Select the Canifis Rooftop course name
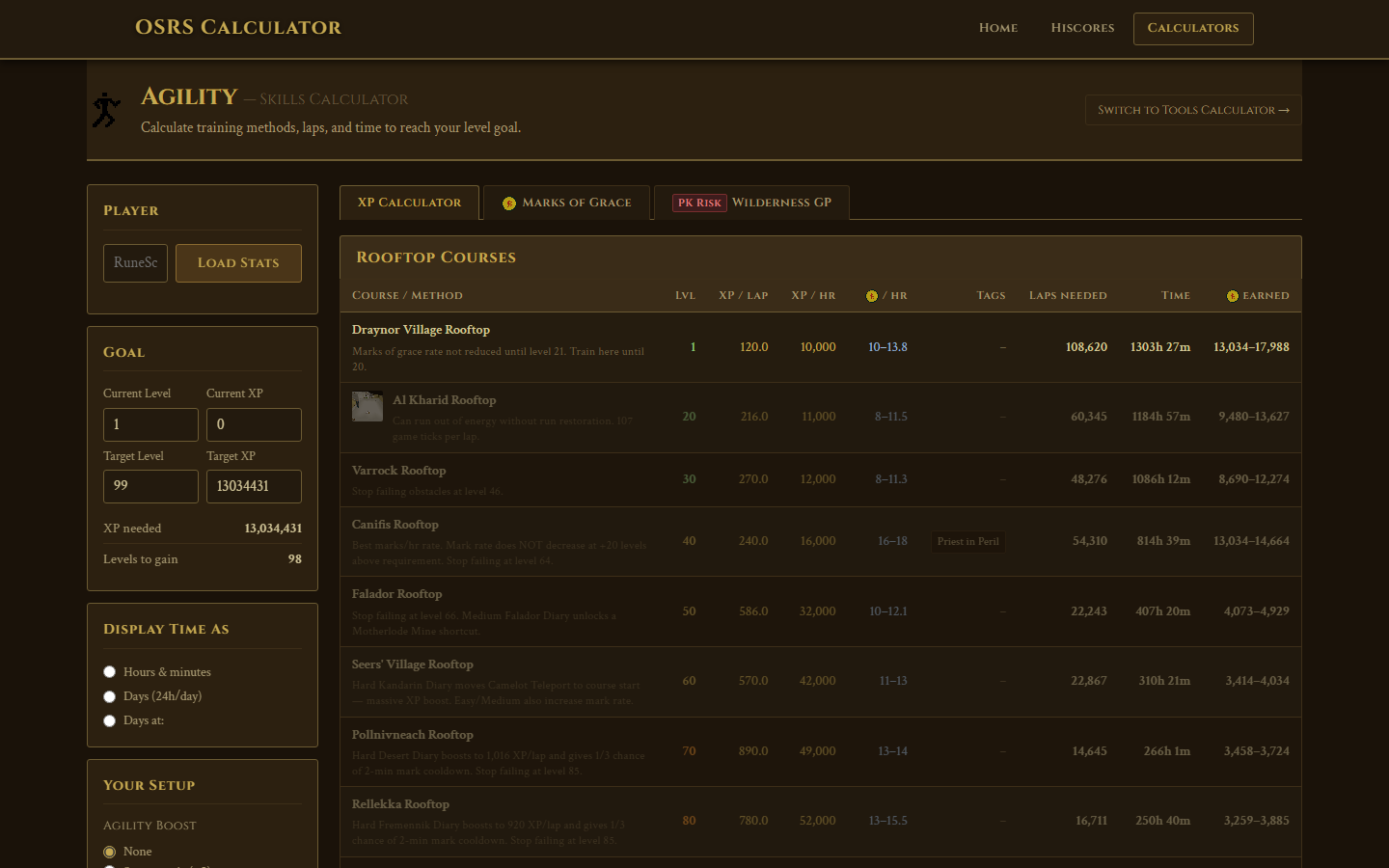This screenshot has height=868, width=1389. [x=395, y=524]
